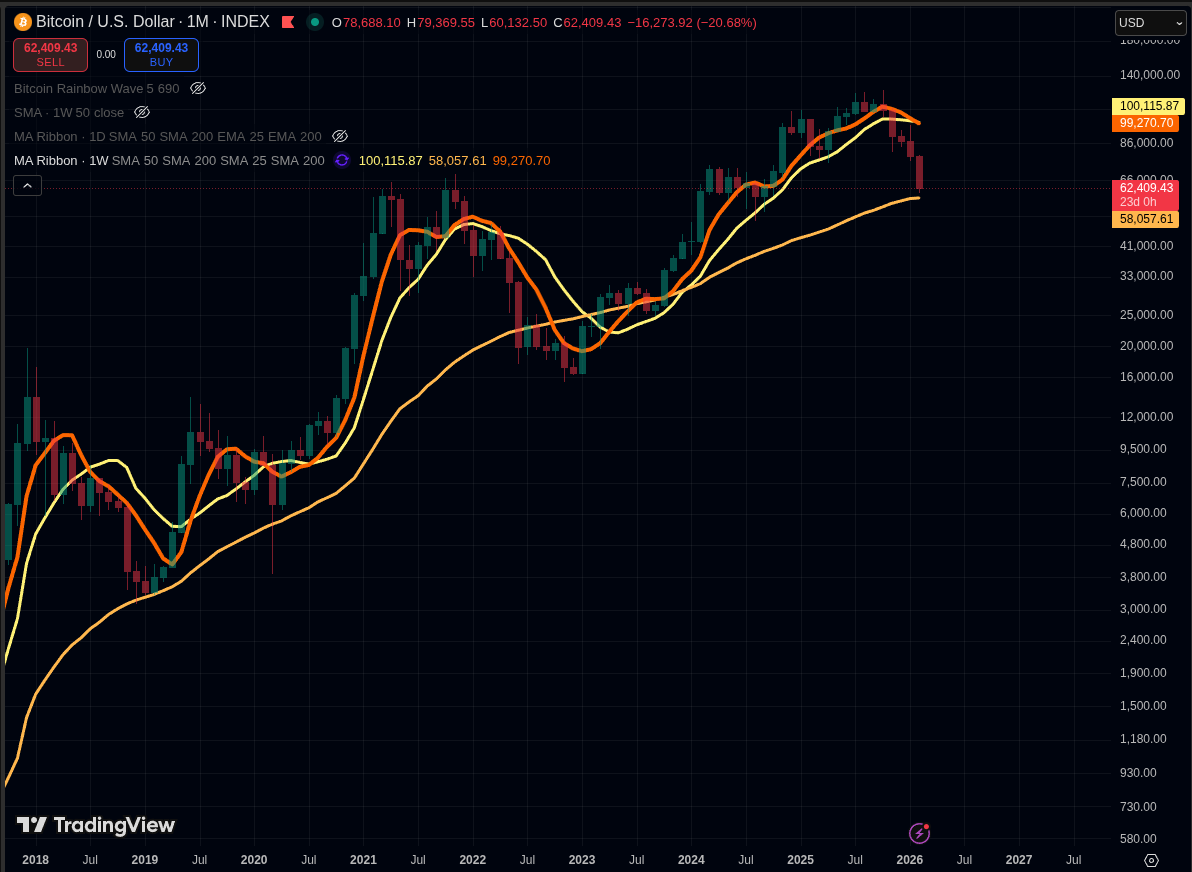Show the Bitcoin Rainbow Wave indicator
This screenshot has width=1192, height=872.
(x=198, y=88)
